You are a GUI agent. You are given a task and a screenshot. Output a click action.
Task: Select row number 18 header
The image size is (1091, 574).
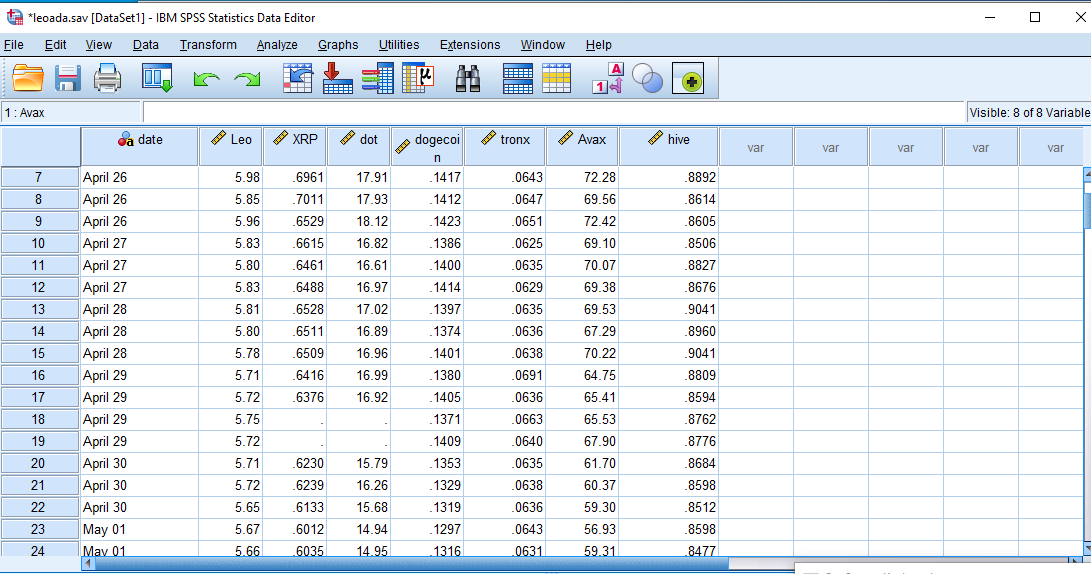point(40,420)
